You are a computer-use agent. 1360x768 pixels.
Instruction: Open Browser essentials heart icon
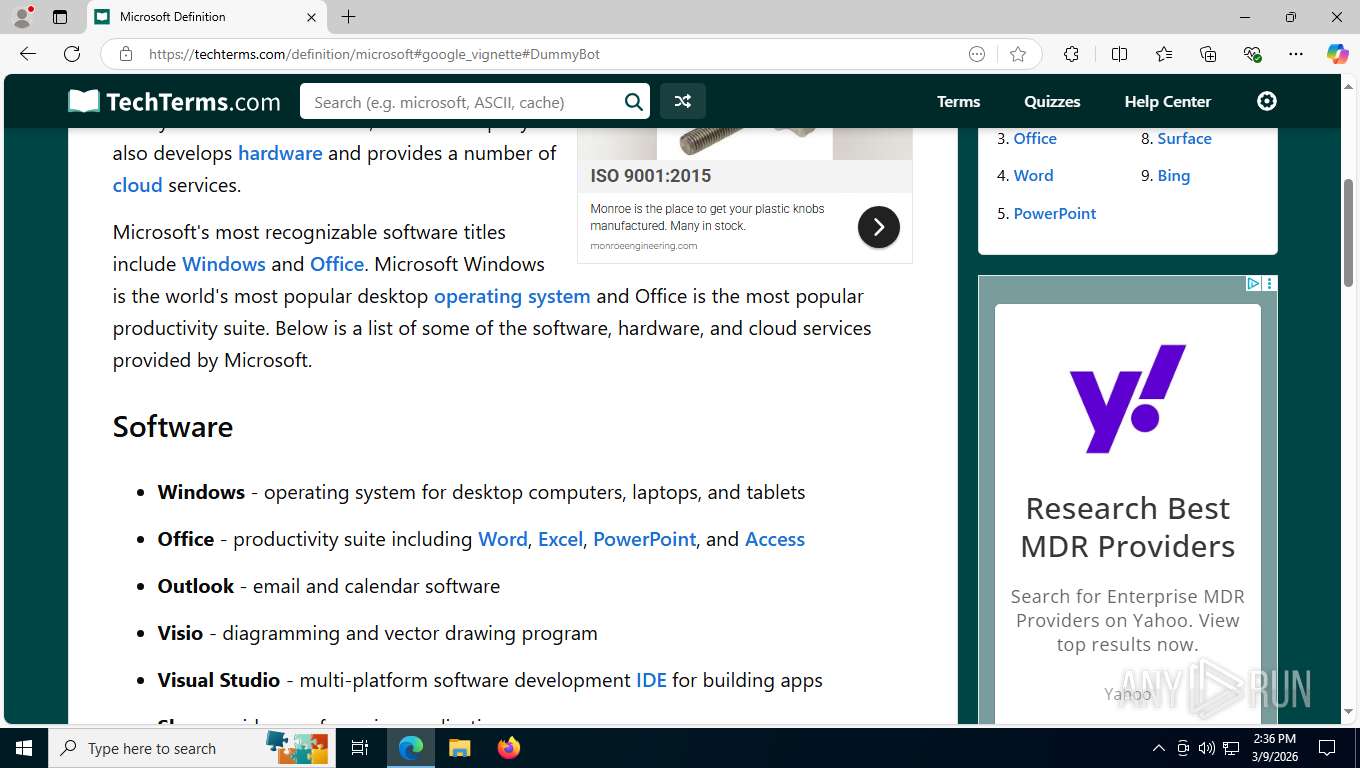(1252, 54)
